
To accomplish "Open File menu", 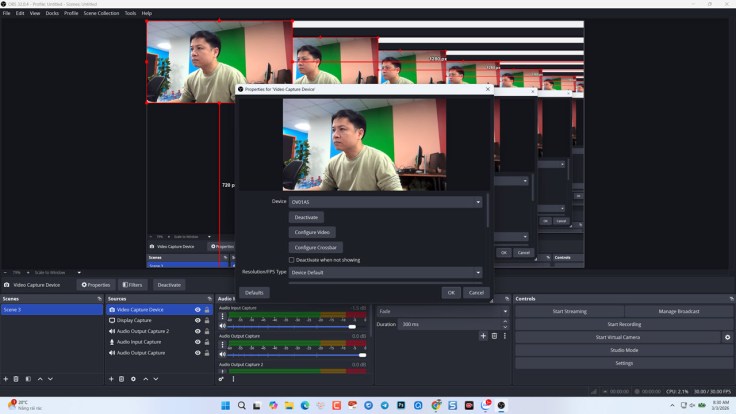I will 7,13.
